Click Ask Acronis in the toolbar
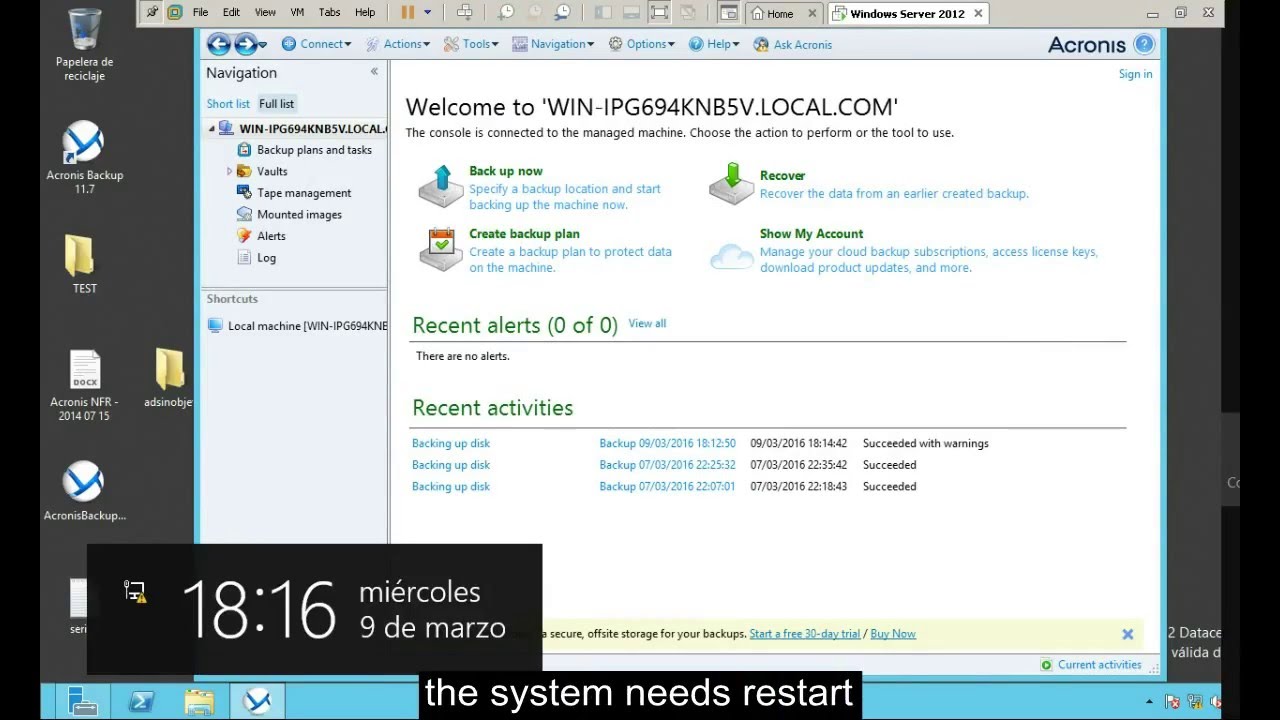This screenshot has width=1280, height=720. (792, 44)
